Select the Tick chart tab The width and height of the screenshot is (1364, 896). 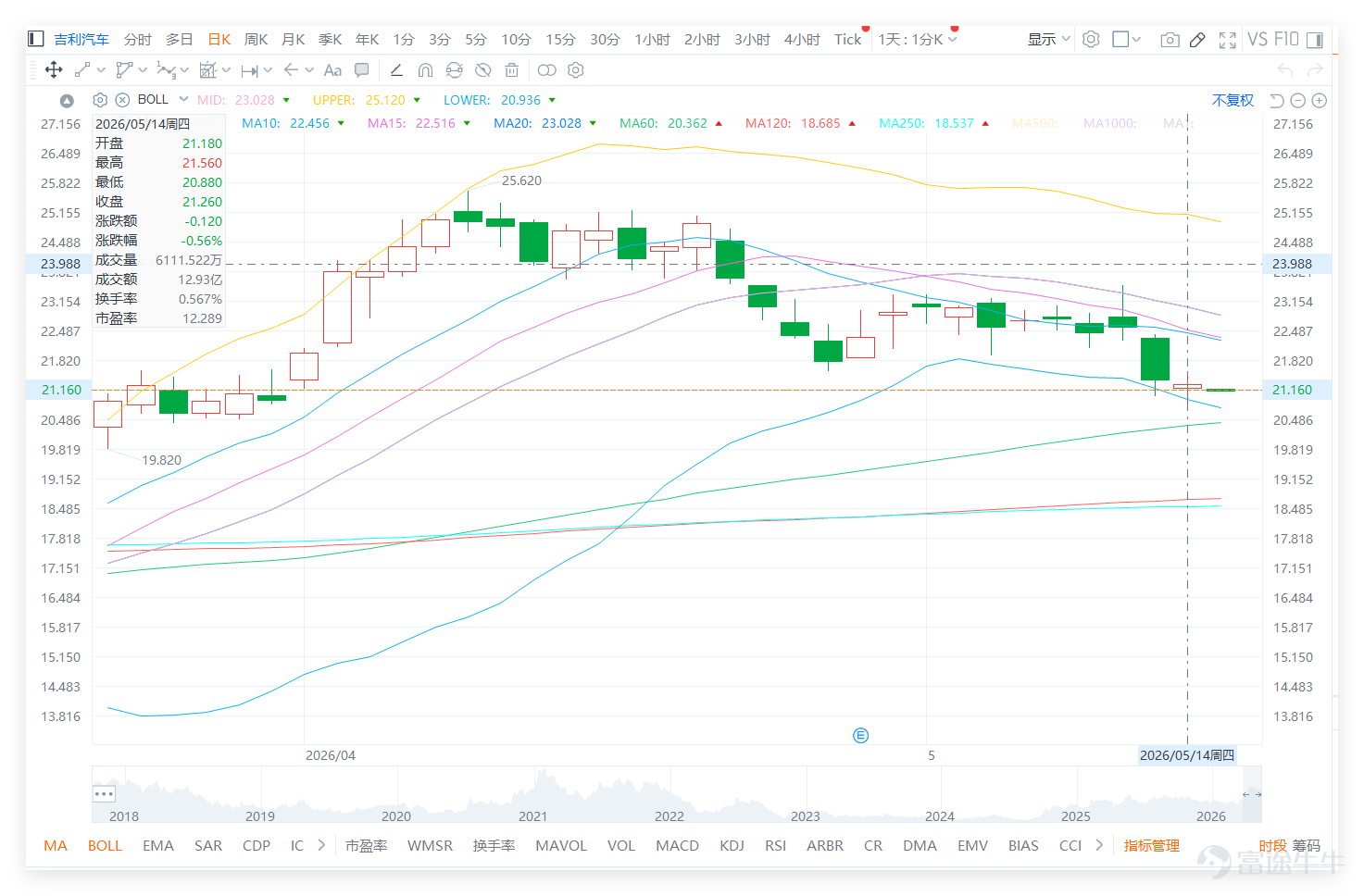pos(847,39)
